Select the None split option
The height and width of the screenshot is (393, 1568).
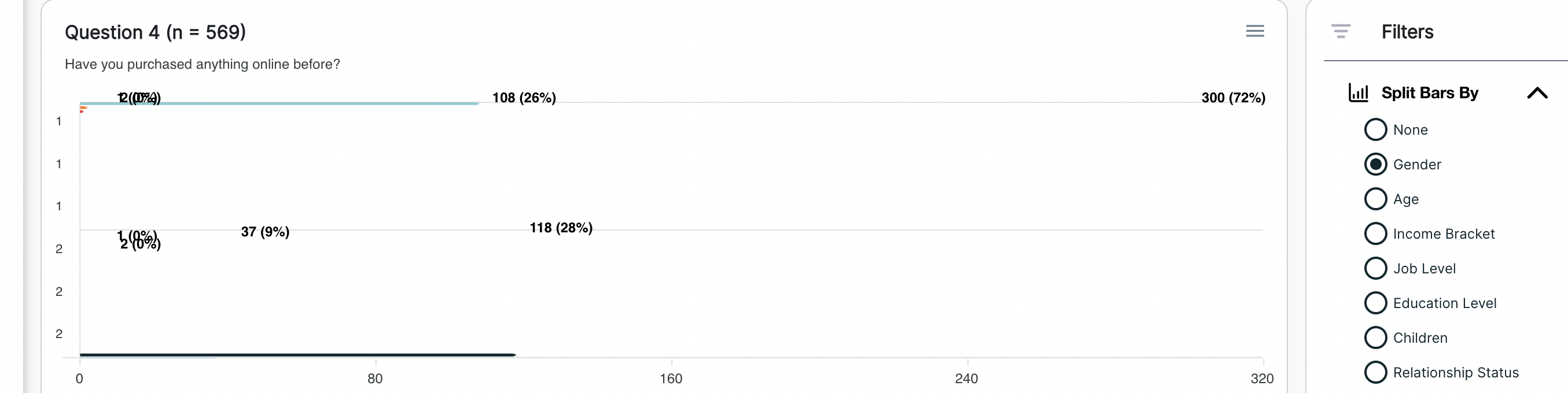1375,129
